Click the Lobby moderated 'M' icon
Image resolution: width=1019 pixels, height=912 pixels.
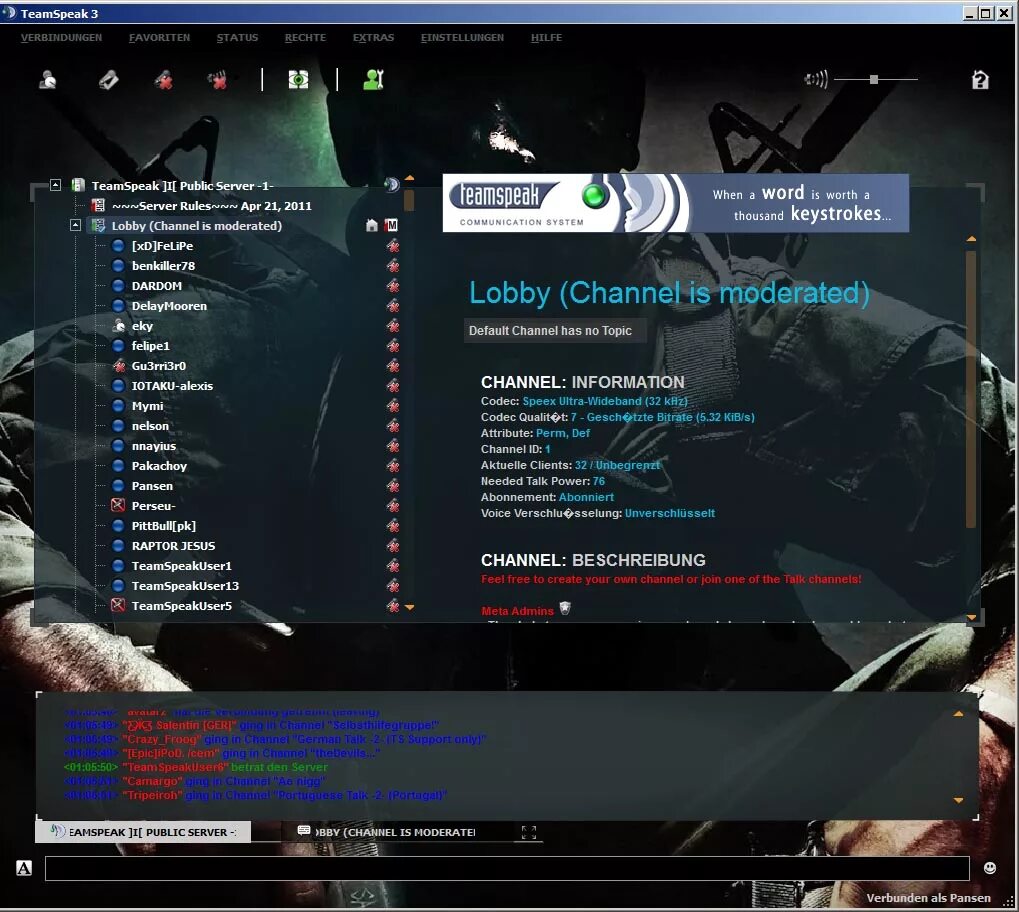tap(391, 226)
